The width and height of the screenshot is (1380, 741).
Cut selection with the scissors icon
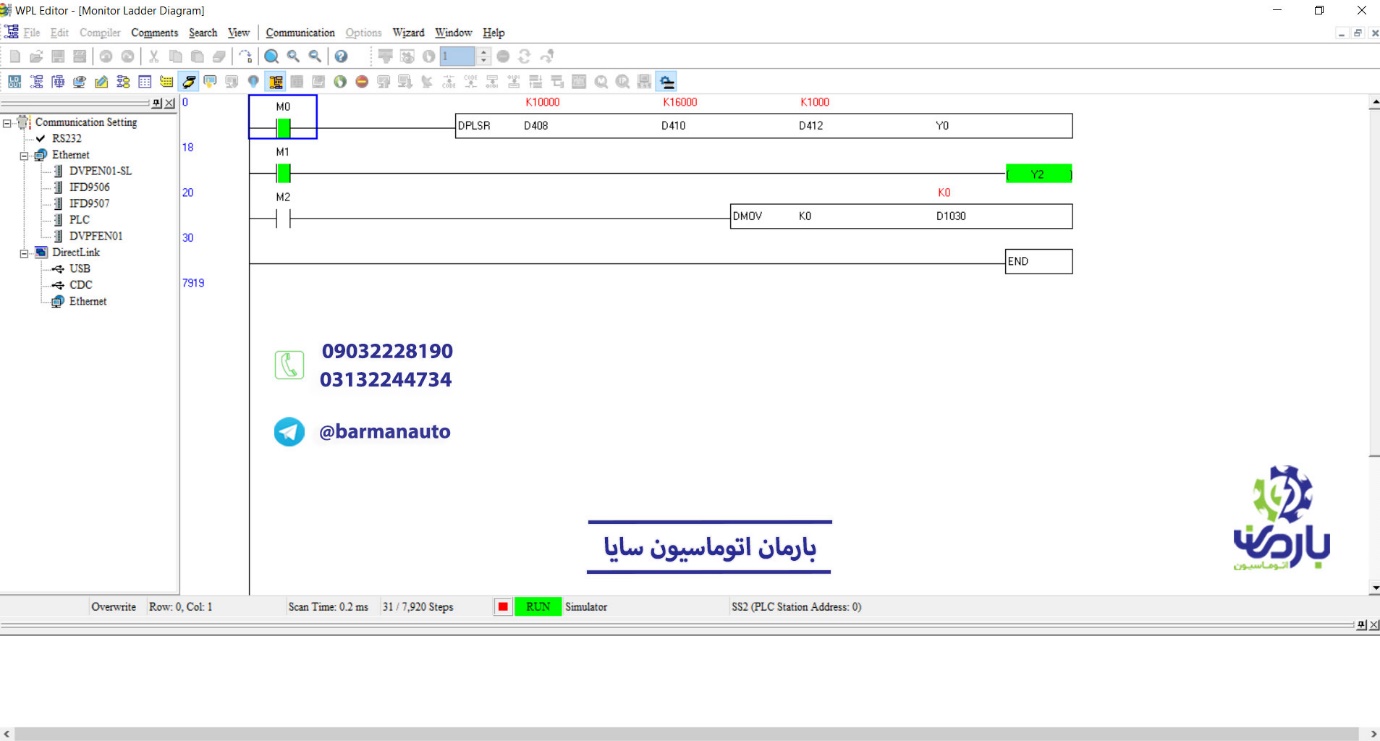(x=153, y=56)
